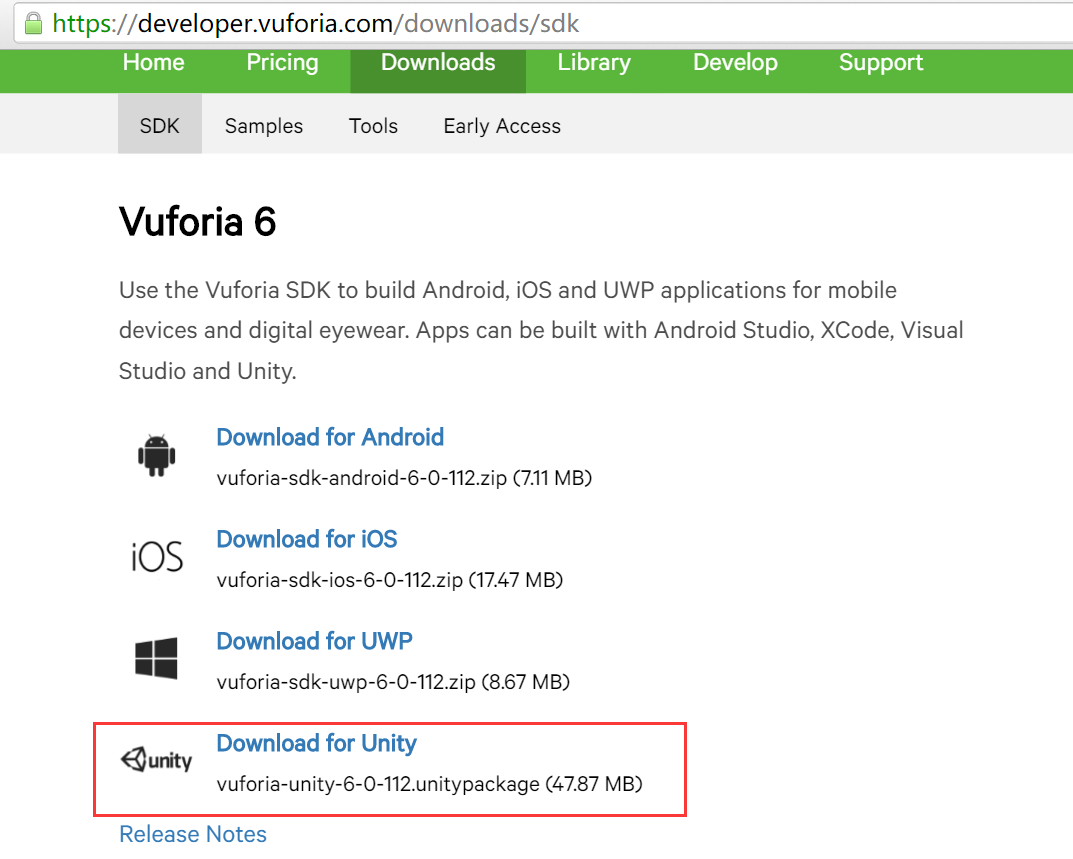
Task: Open the Home navigation menu
Action: pyautogui.click(x=153, y=62)
